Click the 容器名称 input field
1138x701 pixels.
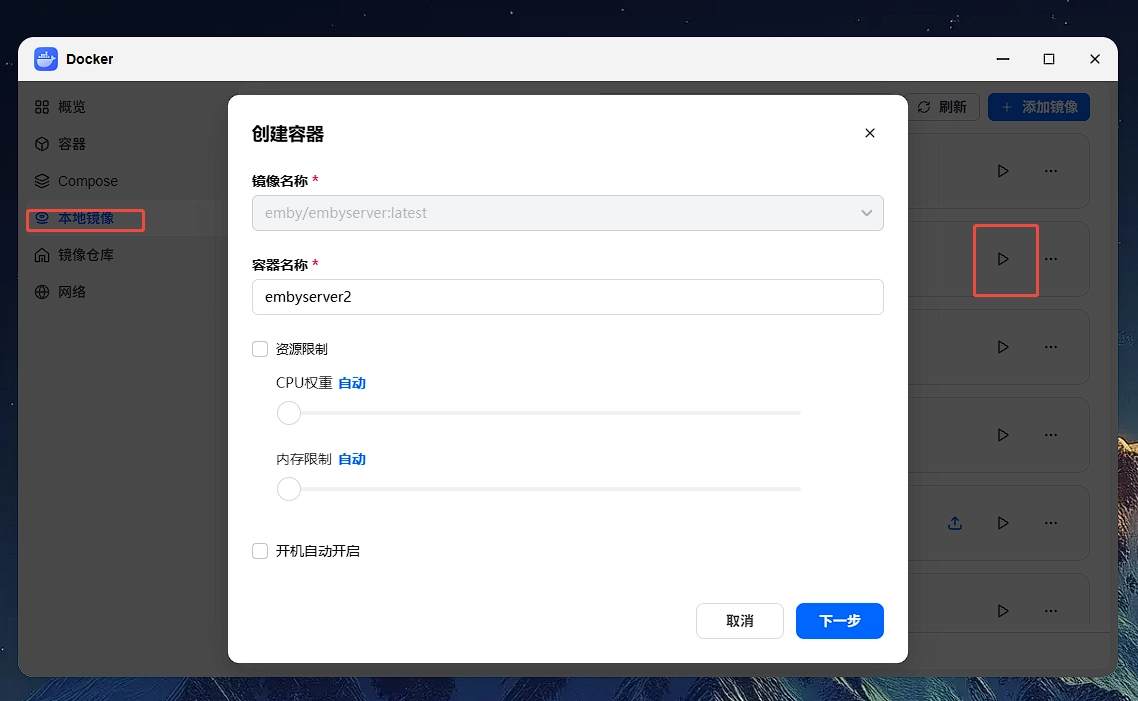tap(568, 297)
